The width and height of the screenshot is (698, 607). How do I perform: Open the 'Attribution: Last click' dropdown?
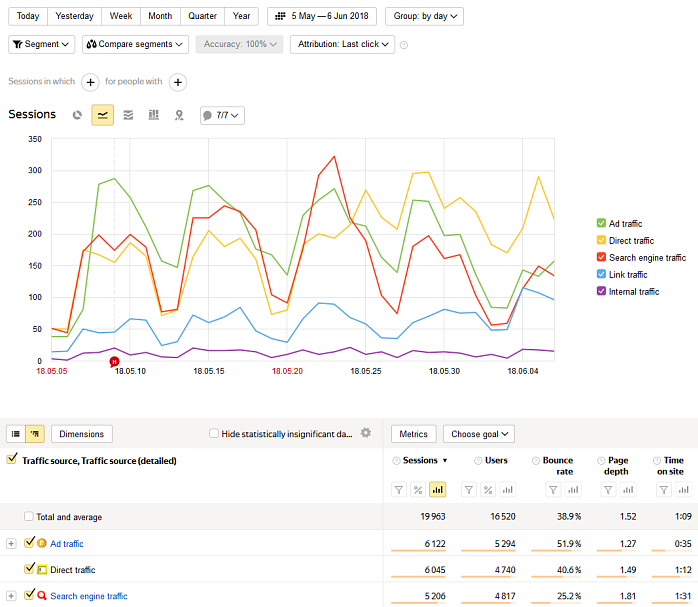click(342, 44)
